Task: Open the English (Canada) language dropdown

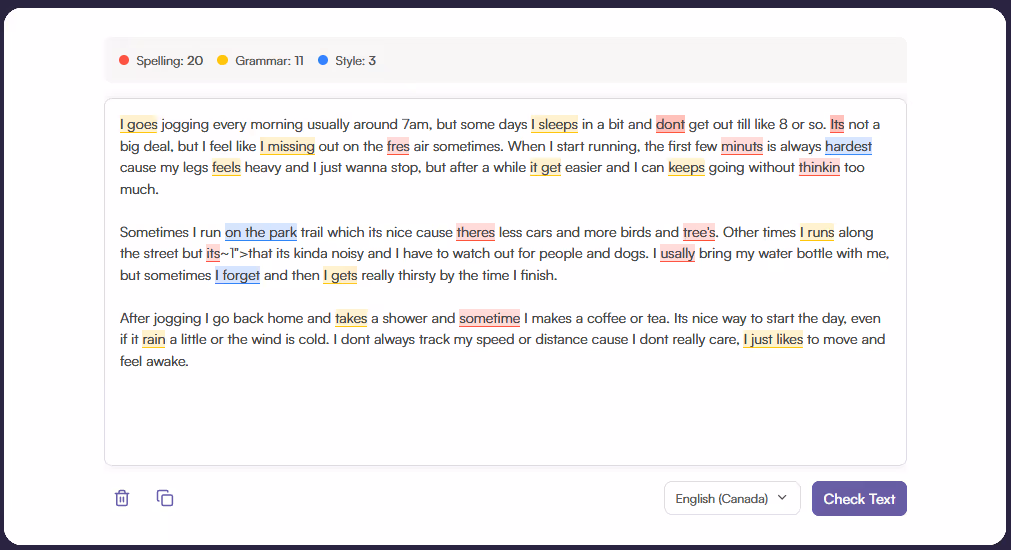Action: 732,498
